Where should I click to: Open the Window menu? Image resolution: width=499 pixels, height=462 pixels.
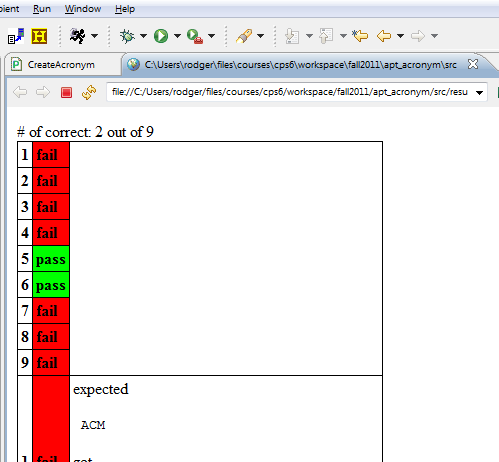(83, 9)
